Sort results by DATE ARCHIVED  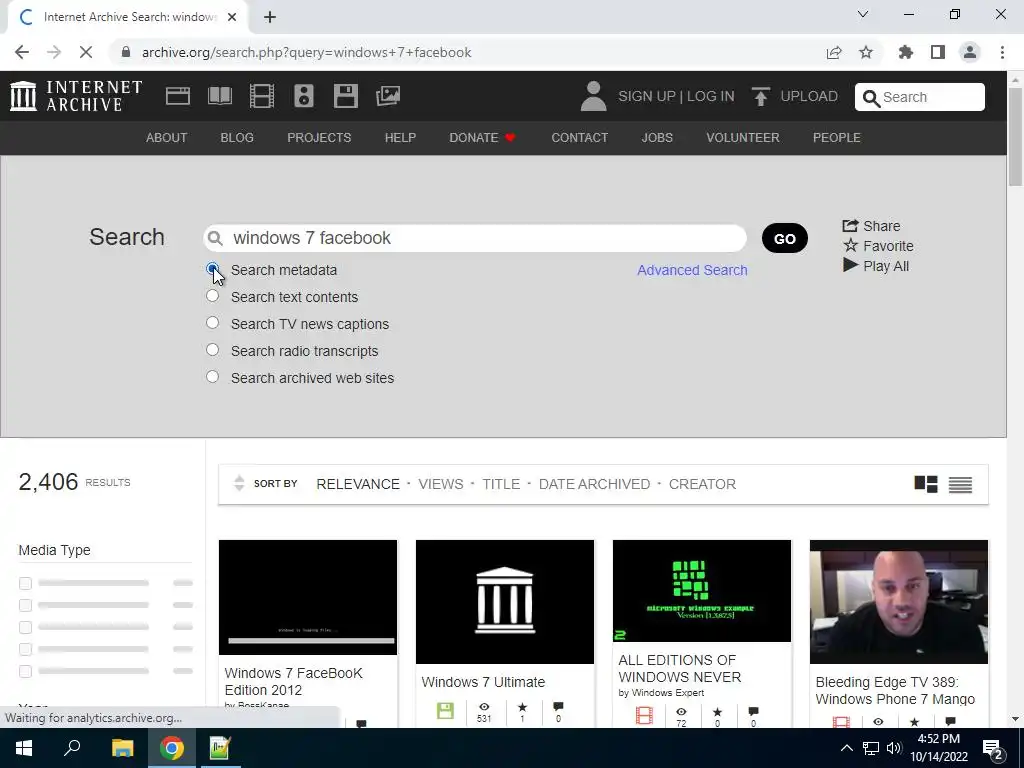(x=594, y=484)
